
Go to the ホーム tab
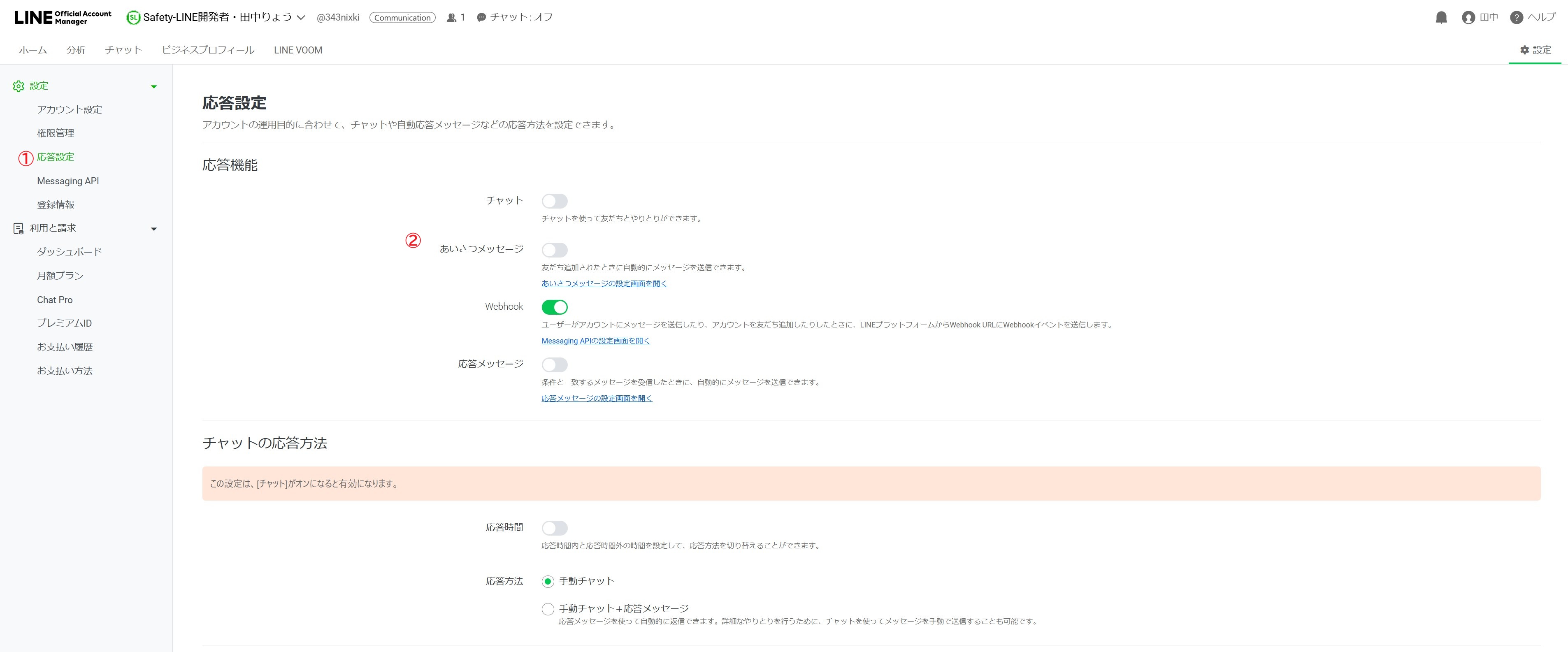click(33, 50)
